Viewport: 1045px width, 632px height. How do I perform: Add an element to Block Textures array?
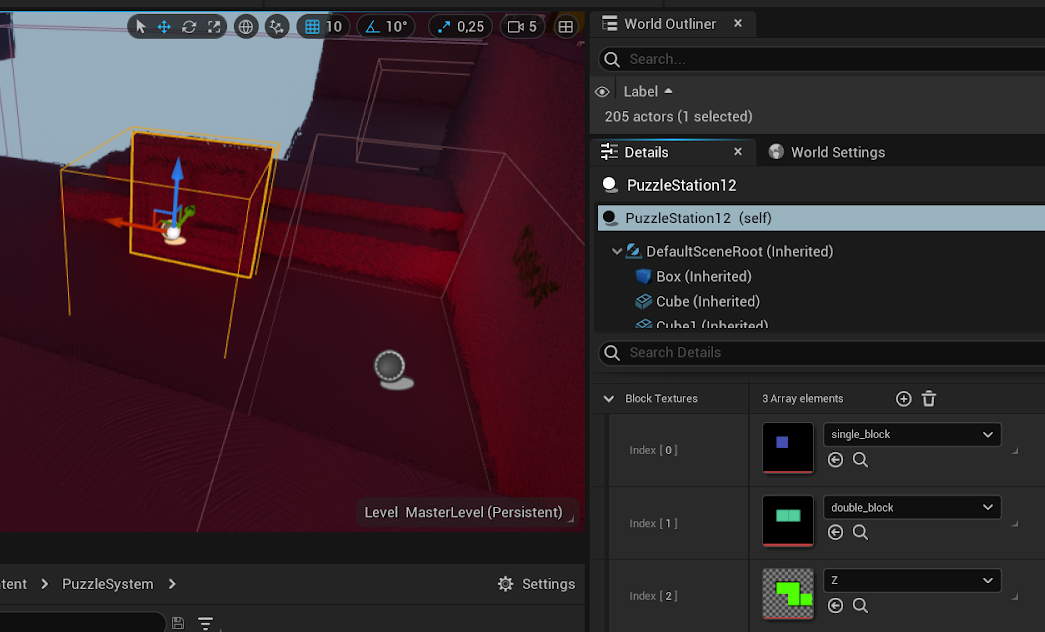click(904, 399)
